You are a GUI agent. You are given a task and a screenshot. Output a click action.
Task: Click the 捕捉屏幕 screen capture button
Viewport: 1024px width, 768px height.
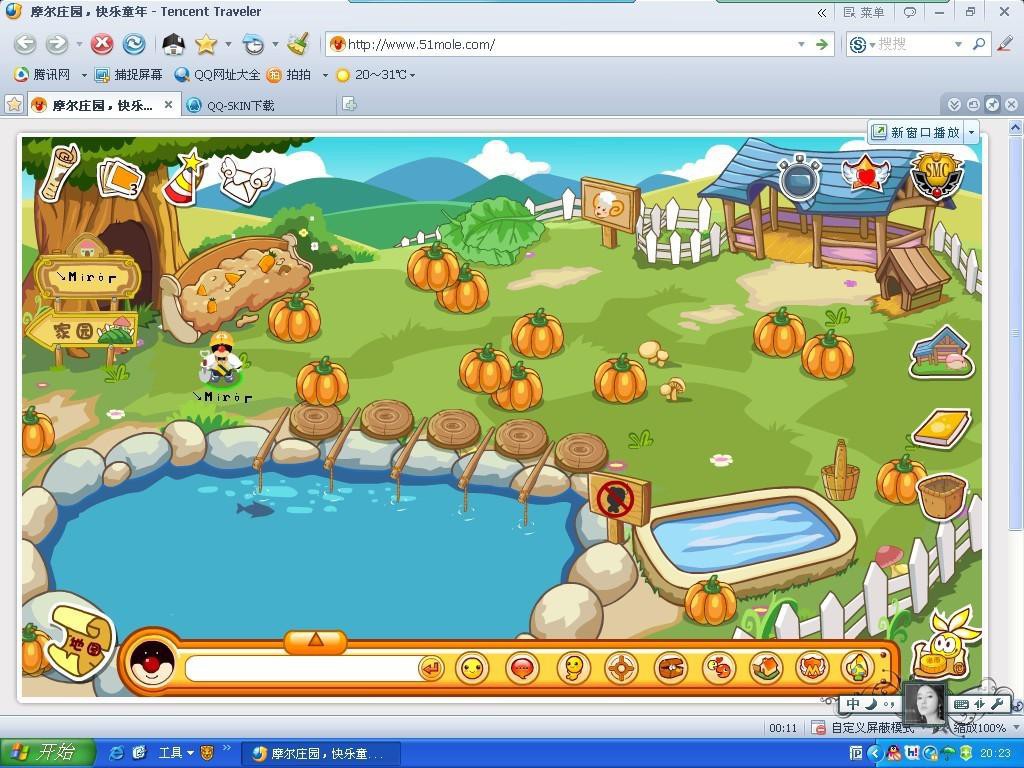coord(129,74)
